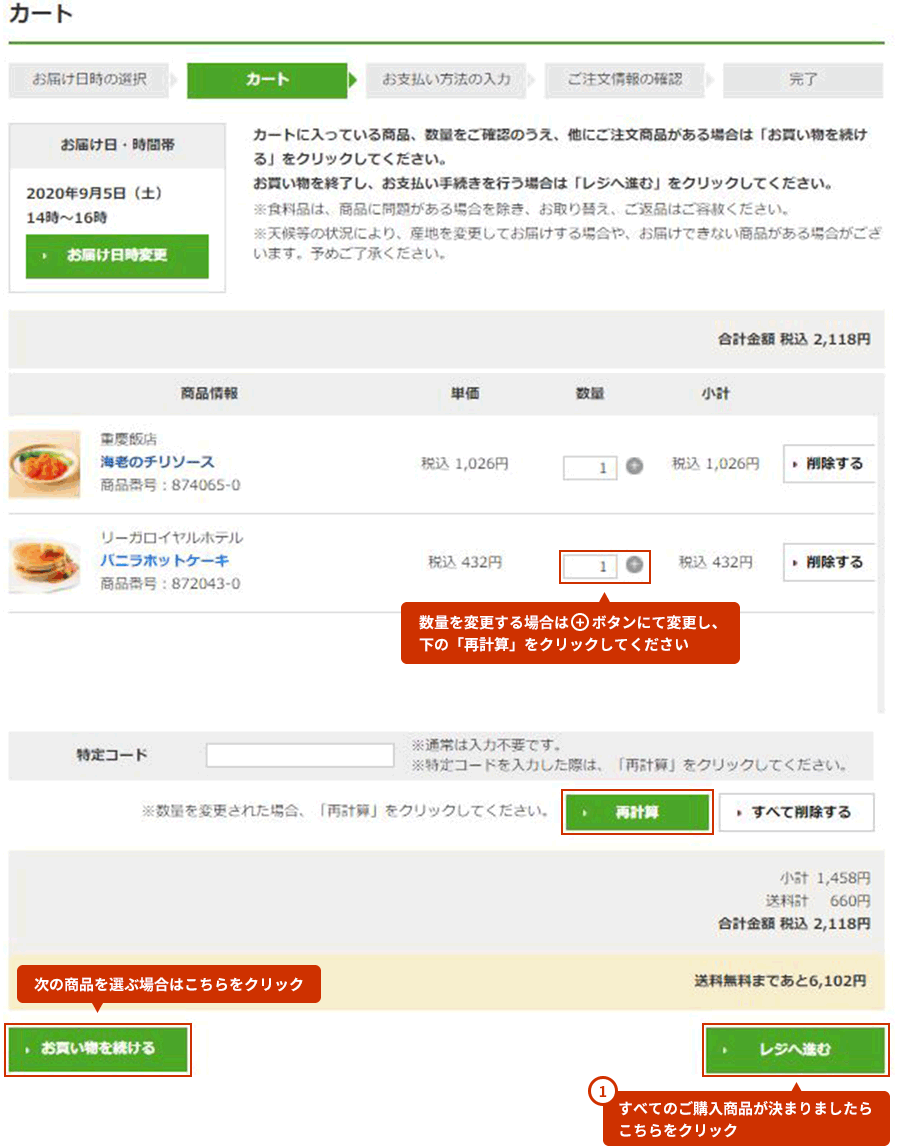The image size is (900, 1146).
Task: Delete バニラホットケーキ with 削除する button
Action: [x=828, y=562]
